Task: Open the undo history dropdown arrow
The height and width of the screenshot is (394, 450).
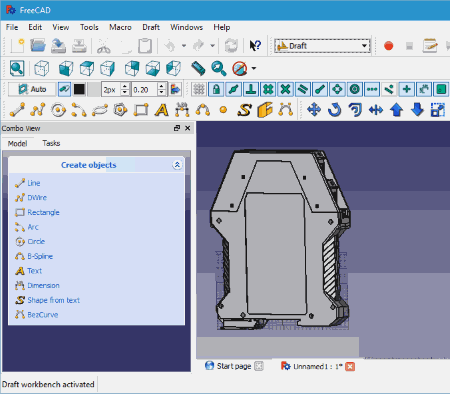Action: click(x=184, y=46)
